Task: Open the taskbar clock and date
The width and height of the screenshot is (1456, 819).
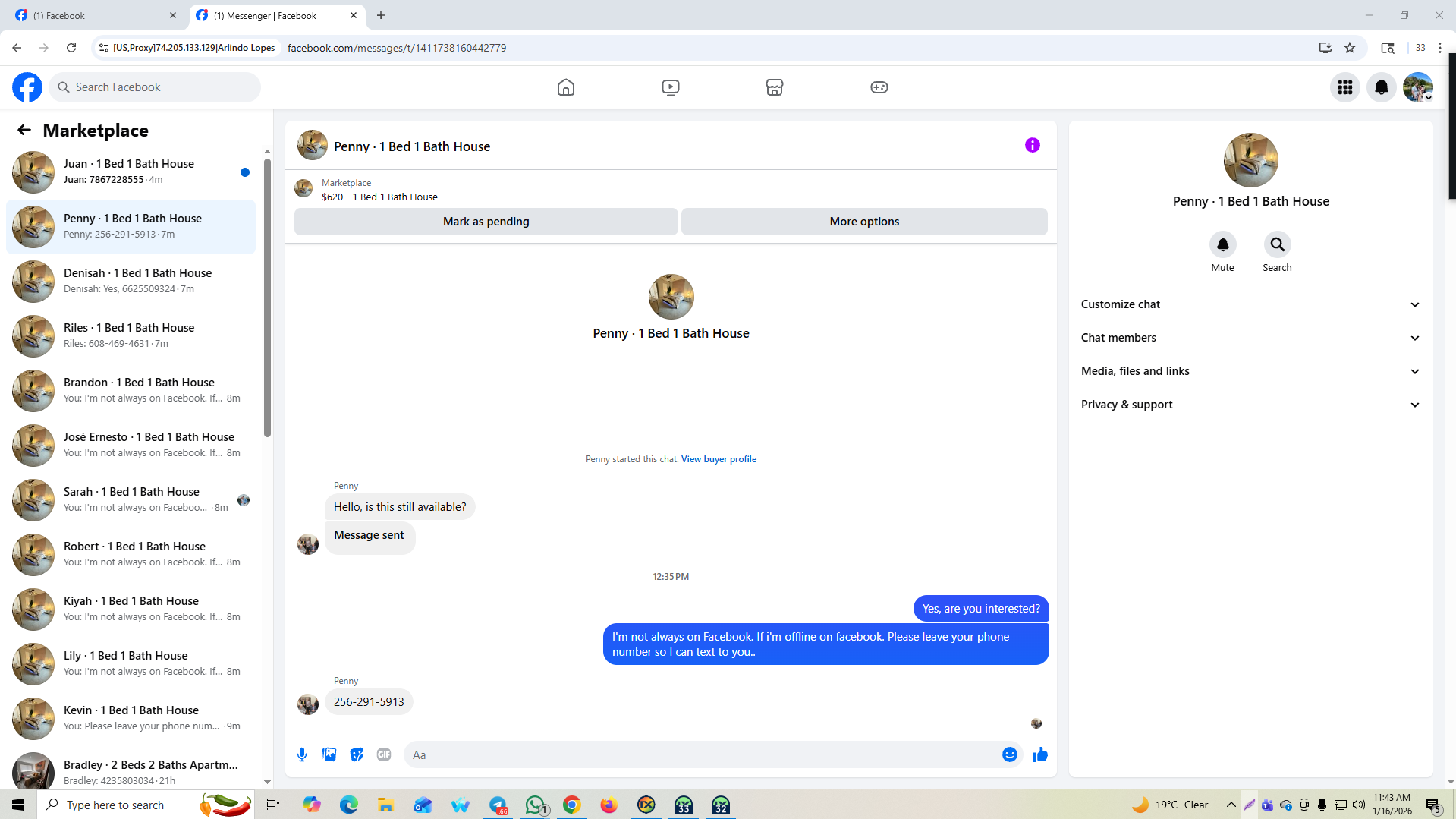Action: click(x=1392, y=805)
